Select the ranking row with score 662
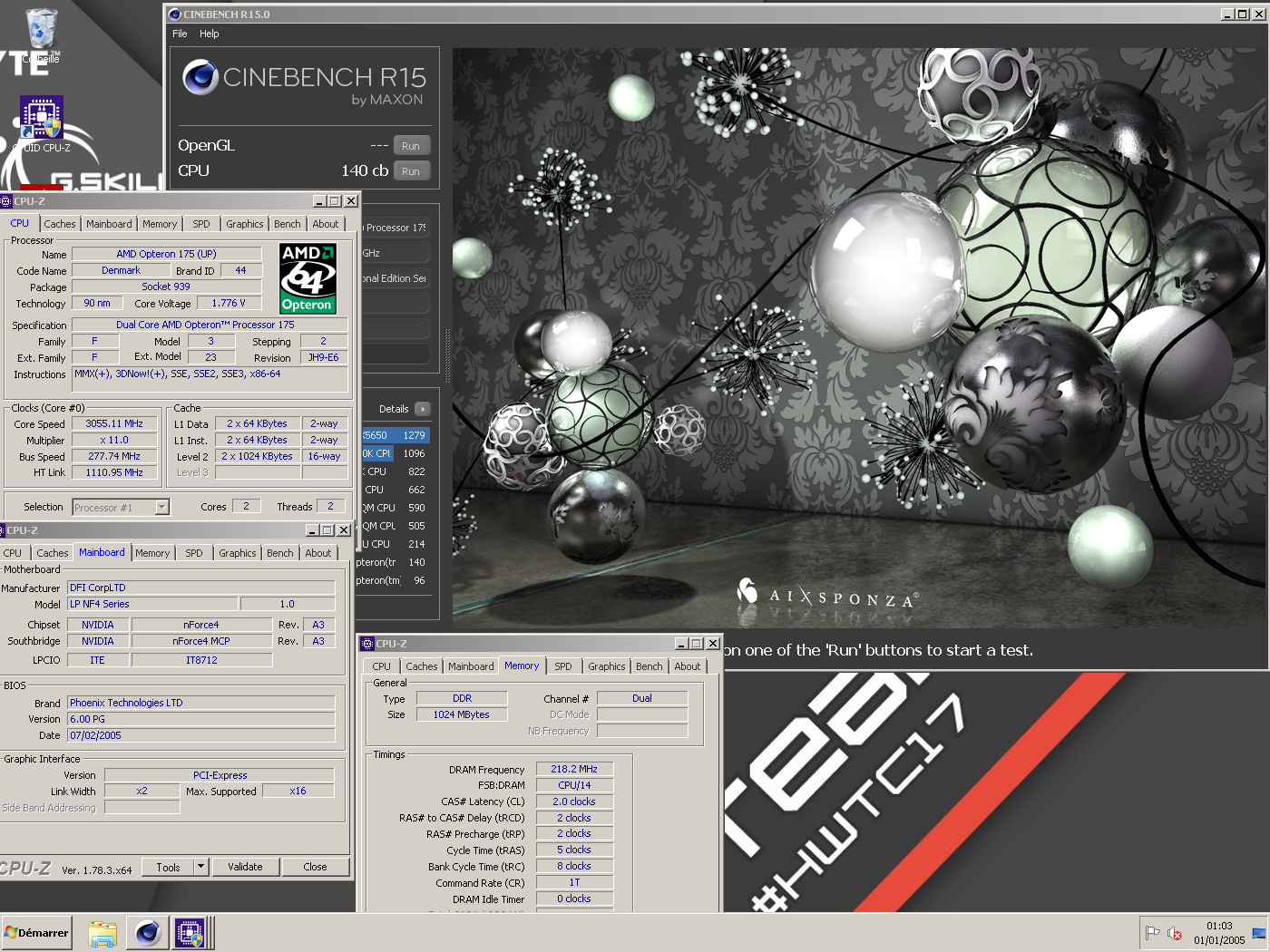 tap(395, 490)
